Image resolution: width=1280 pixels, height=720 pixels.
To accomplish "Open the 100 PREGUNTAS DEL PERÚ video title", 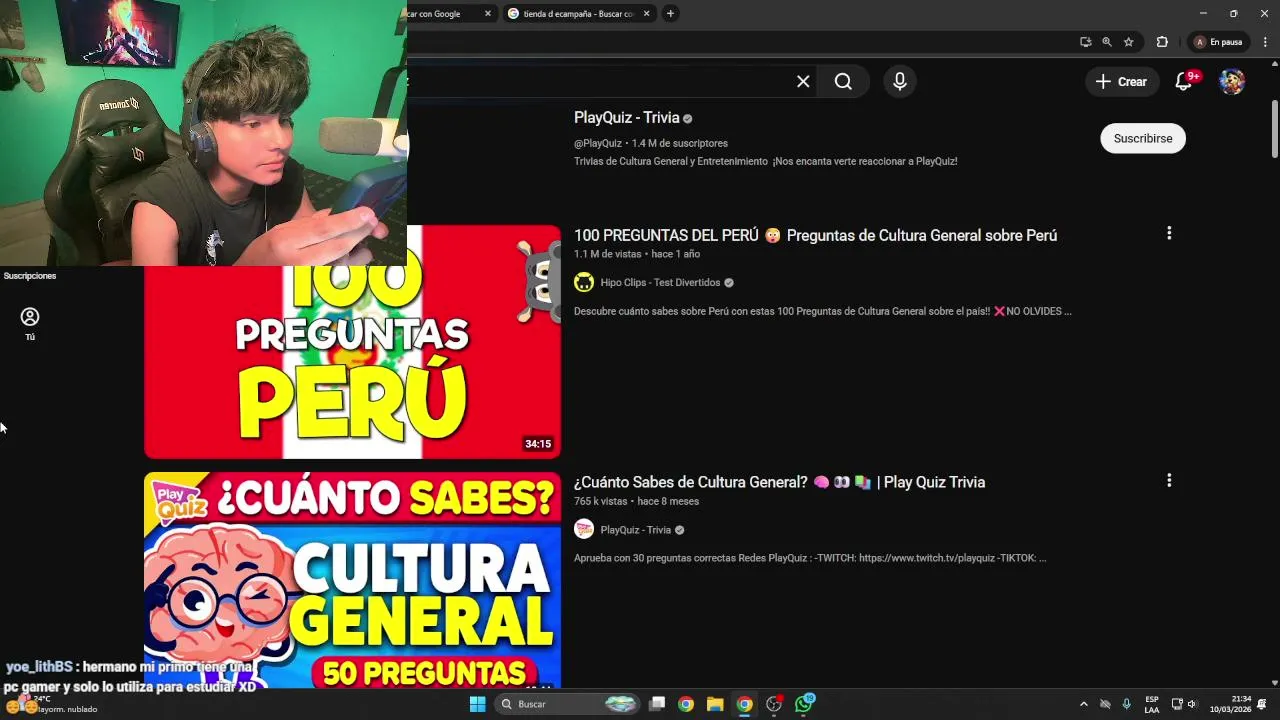I will click(x=815, y=236).
